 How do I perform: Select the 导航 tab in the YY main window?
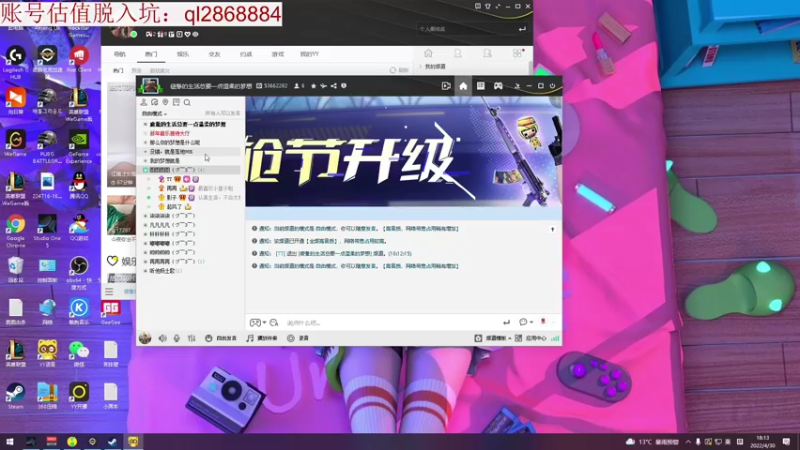[119, 54]
